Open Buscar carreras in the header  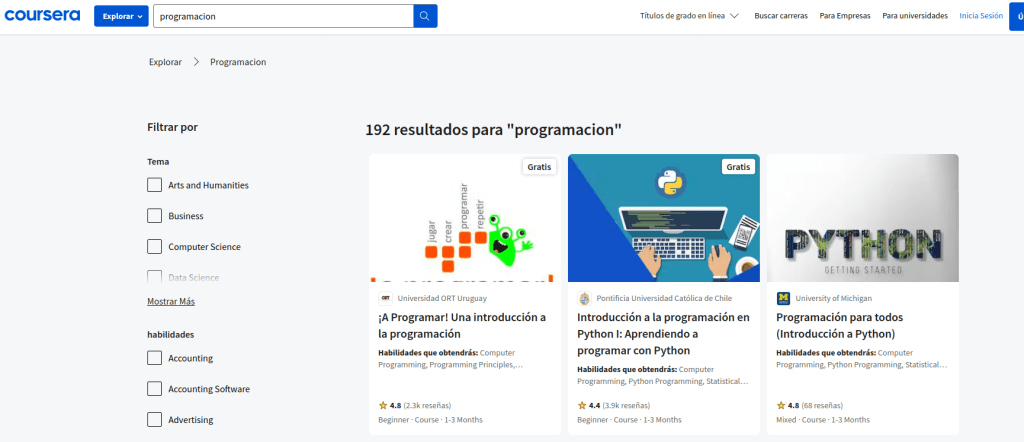pos(781,16)
